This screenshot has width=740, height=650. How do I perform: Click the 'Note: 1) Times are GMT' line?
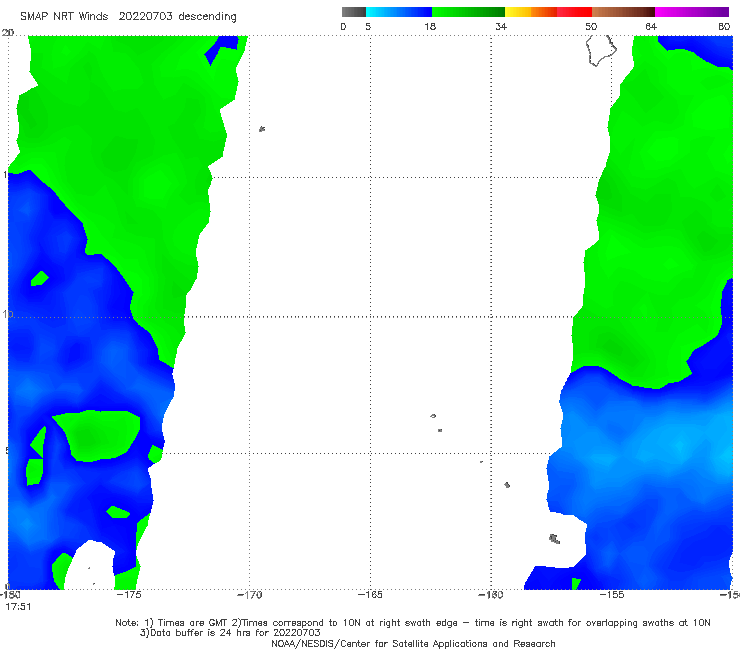[x=412, y=623]
